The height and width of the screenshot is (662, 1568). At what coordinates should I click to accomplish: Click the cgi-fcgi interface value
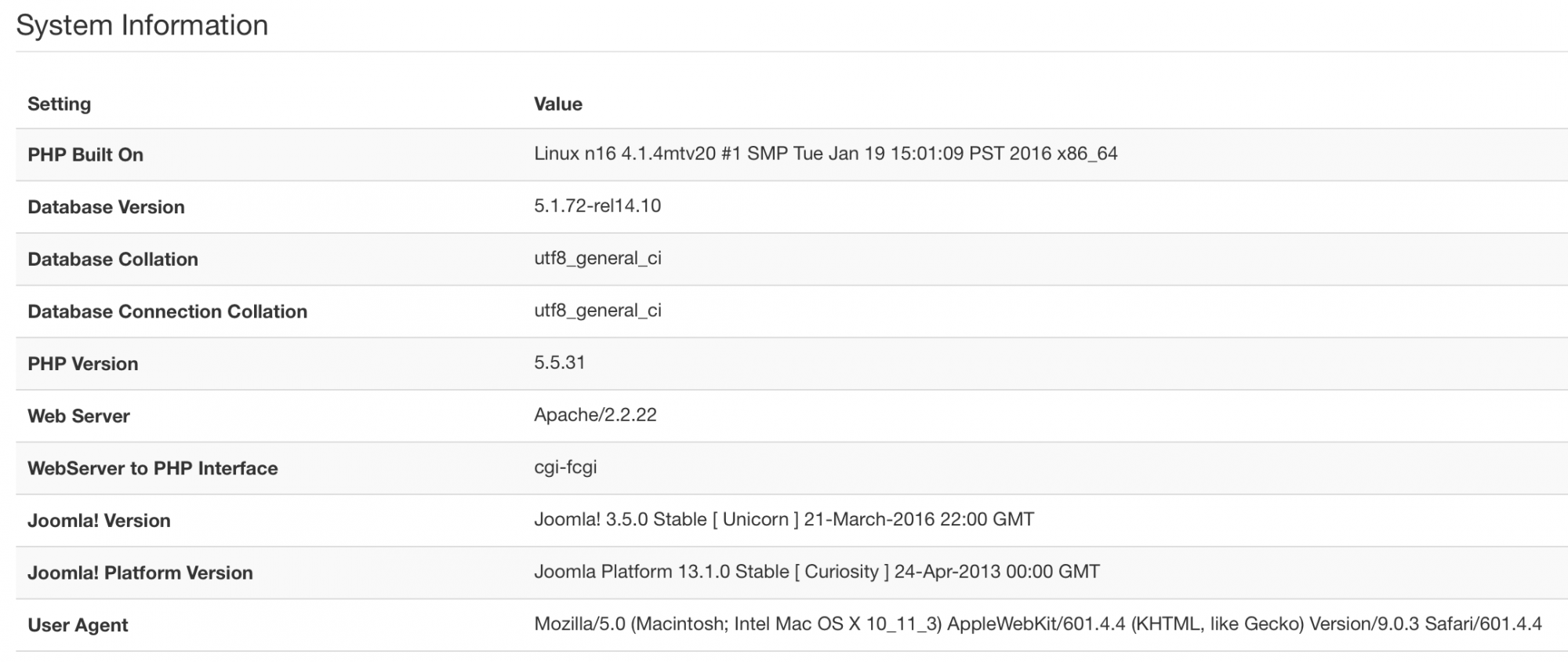565,467
